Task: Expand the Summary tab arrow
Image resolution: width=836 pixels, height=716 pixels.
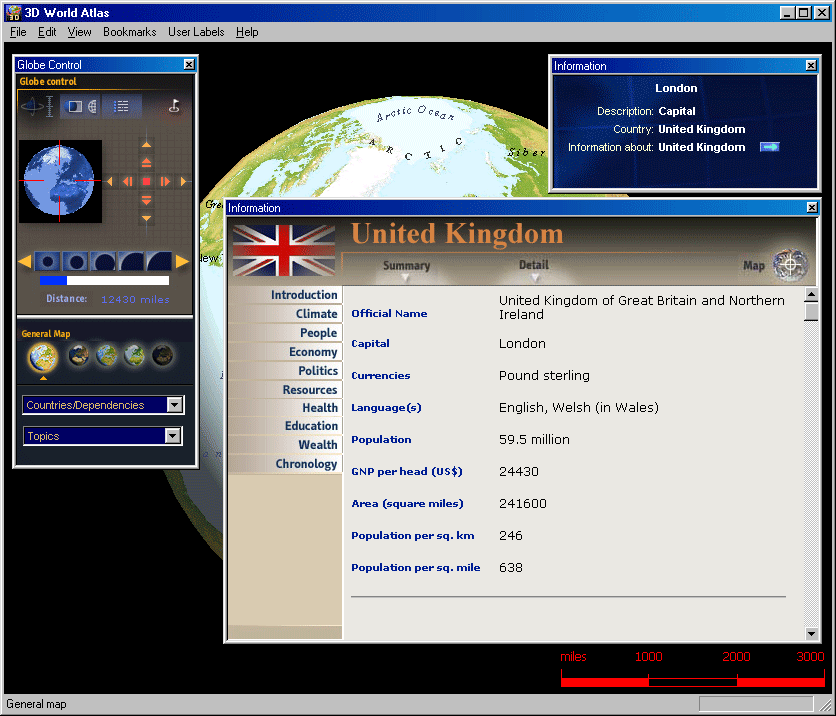Action: 406,277
